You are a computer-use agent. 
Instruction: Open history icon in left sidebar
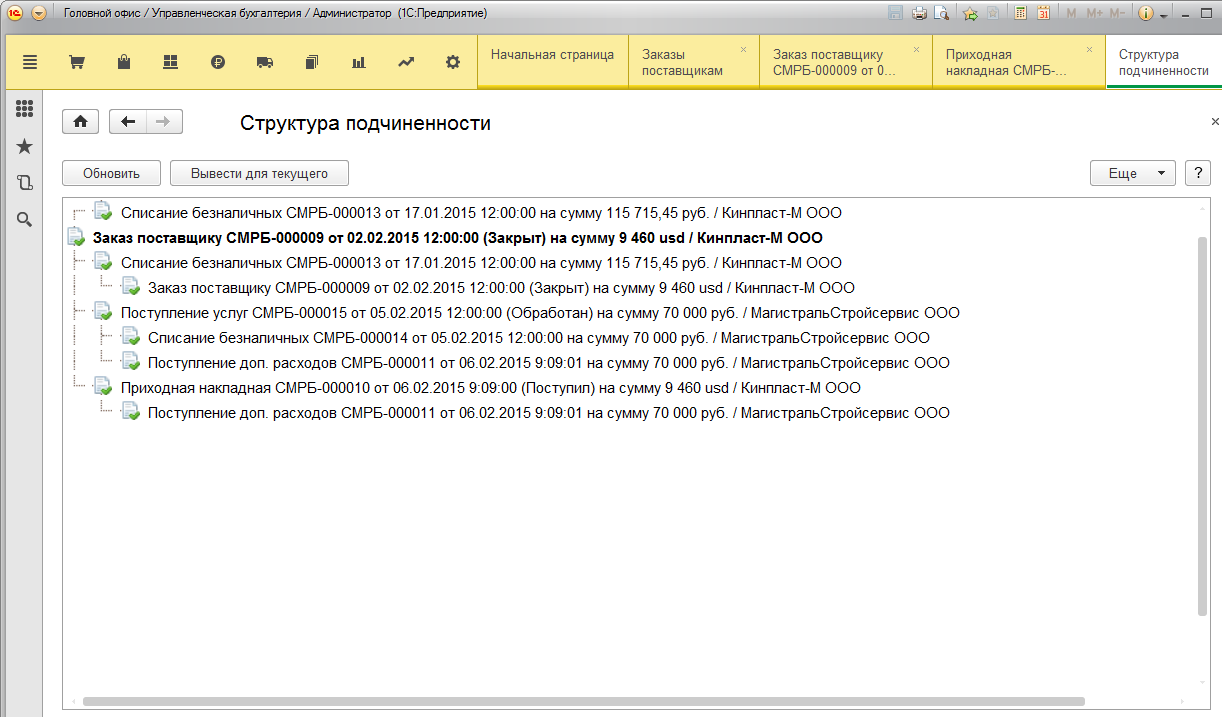pos(25,183)
